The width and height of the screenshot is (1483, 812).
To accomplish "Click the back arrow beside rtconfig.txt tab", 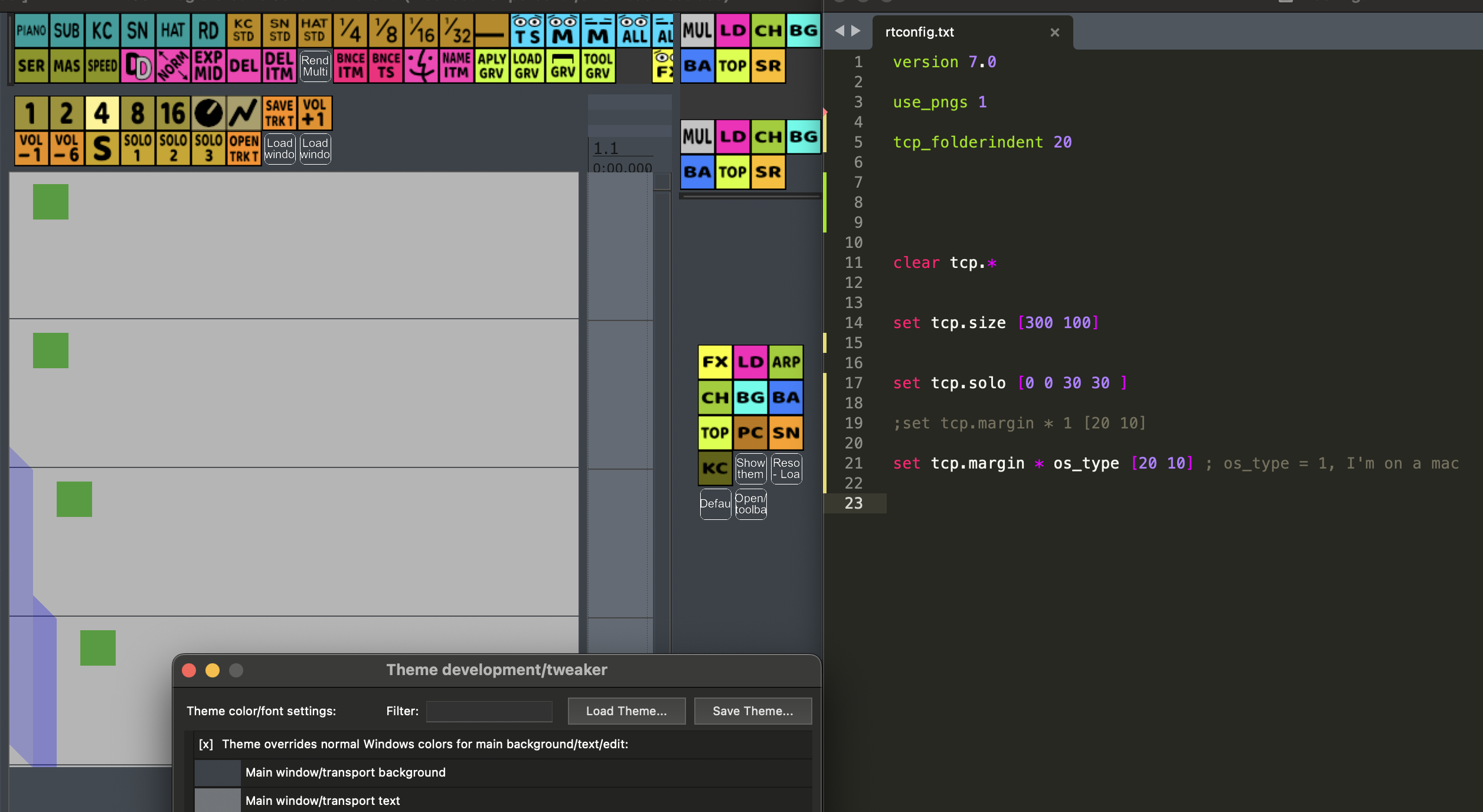I will click(839, 31).
